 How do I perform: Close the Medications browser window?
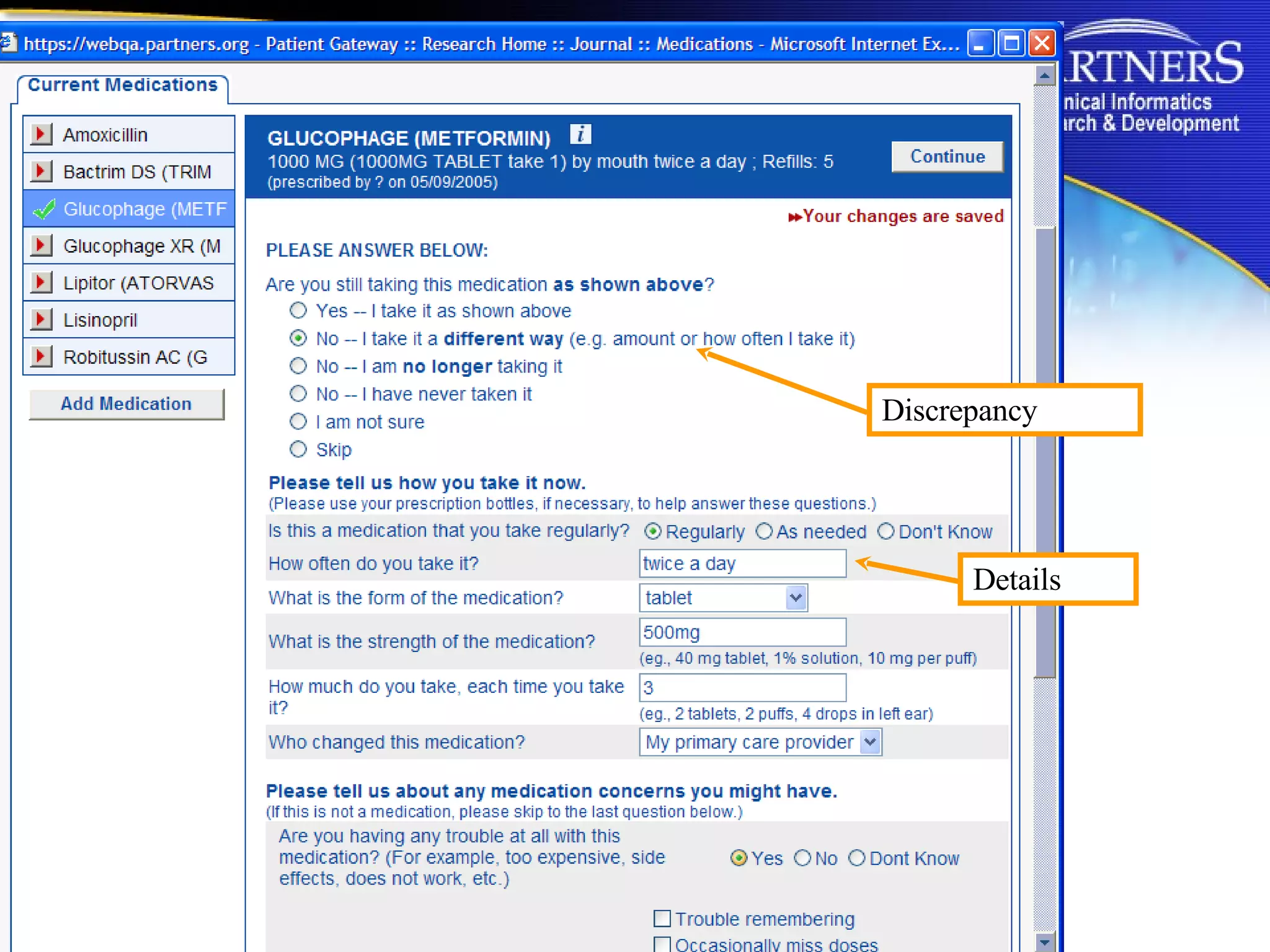point(1042,44)
